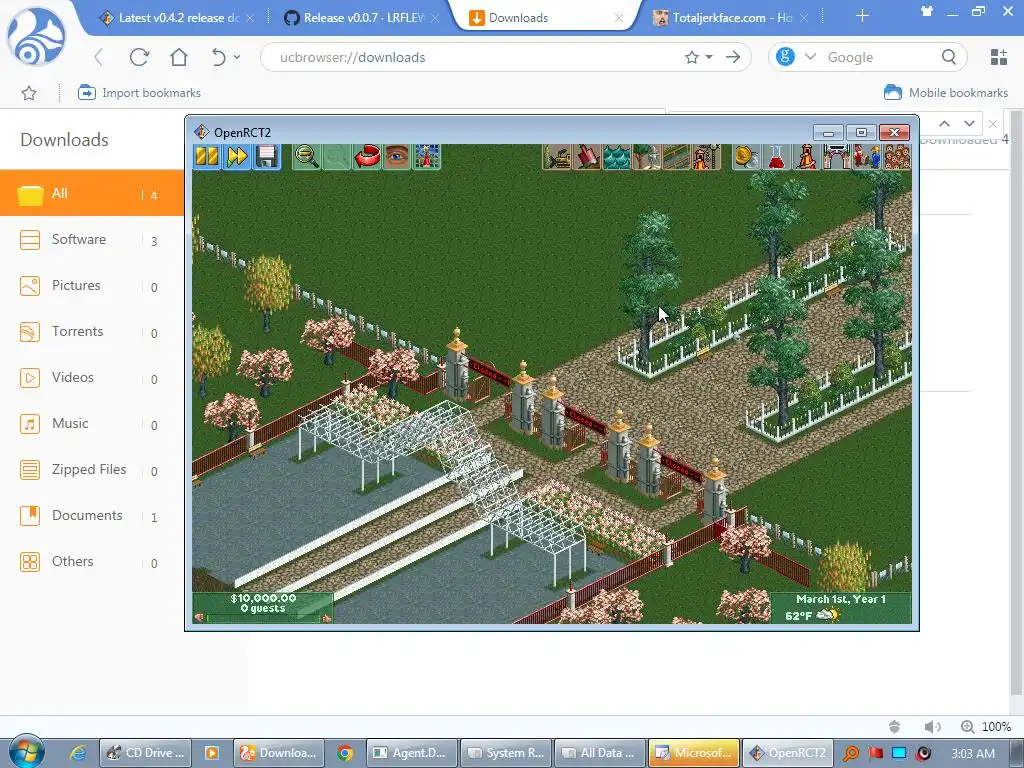This screenshot has height=768, width=1024.
Task: Open Mobile bookmarks
Action: coord(946,93)
